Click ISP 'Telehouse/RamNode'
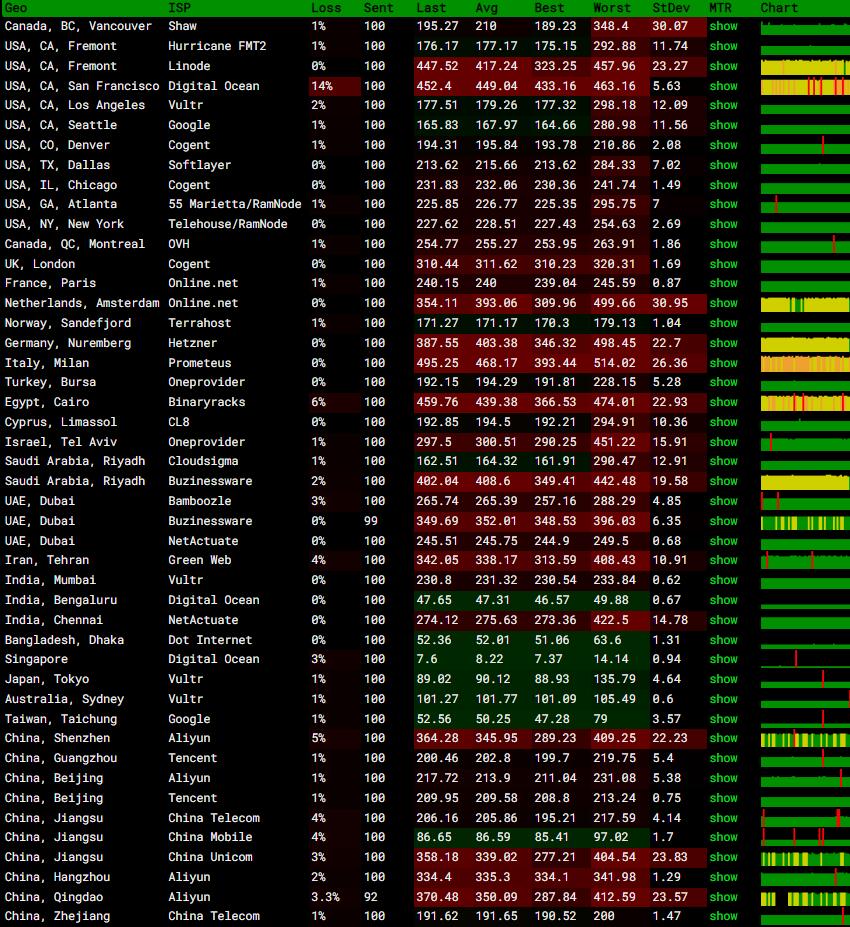 [228, 224]
